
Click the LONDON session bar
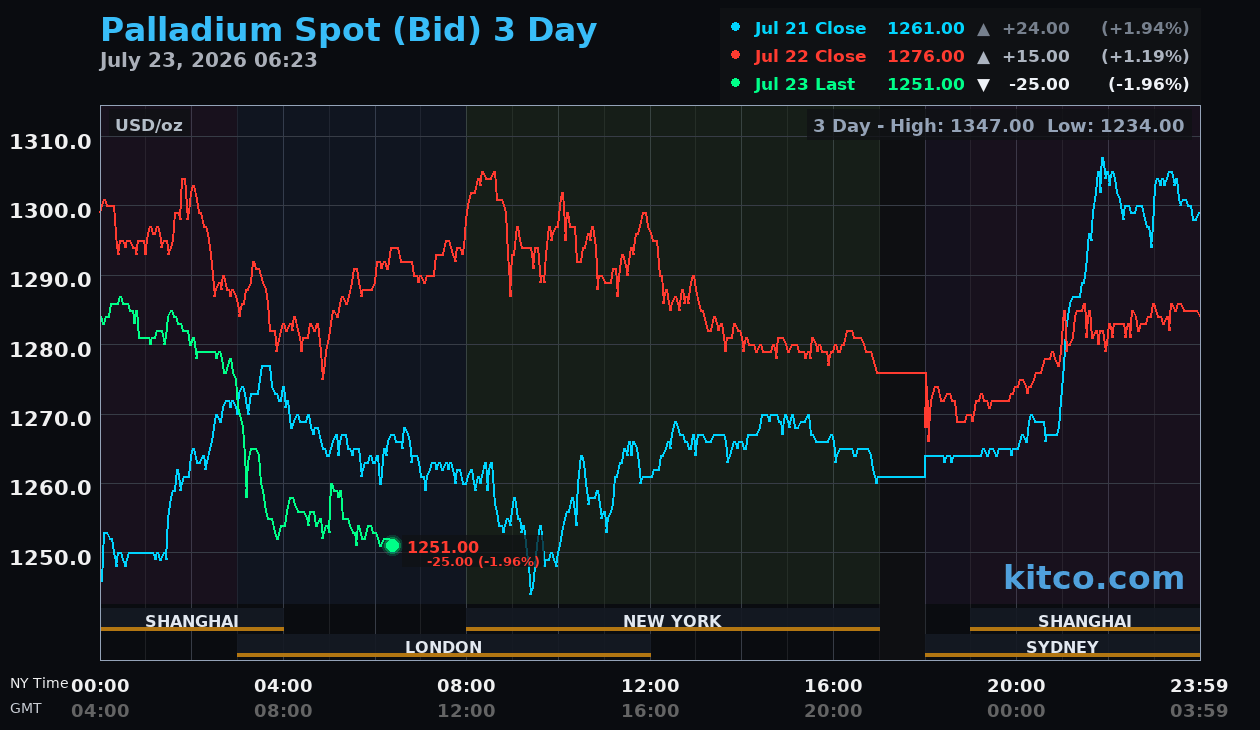(443, 647)
